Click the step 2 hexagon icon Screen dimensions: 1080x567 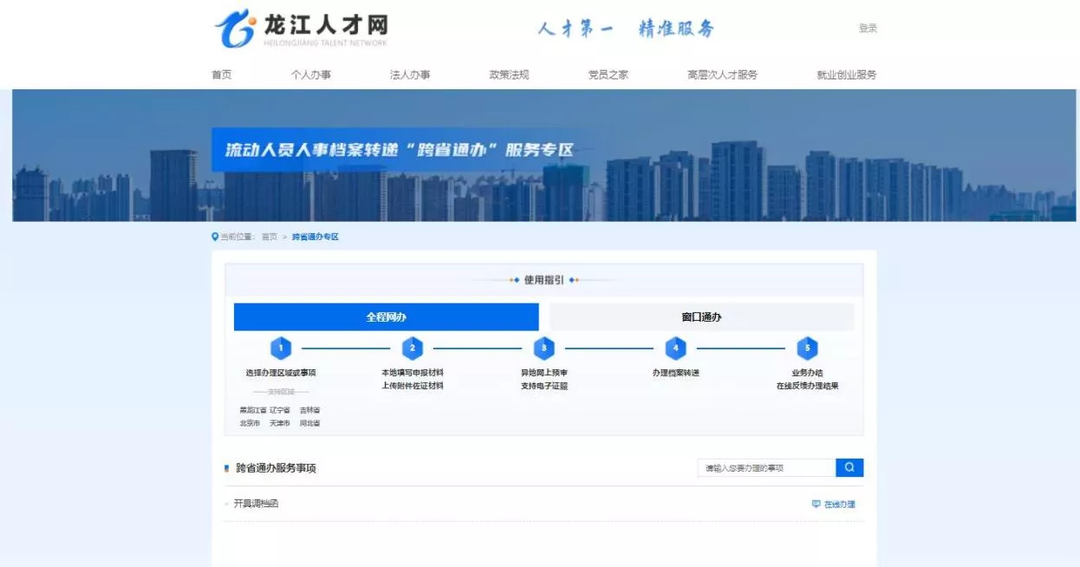tap(412, 348)
